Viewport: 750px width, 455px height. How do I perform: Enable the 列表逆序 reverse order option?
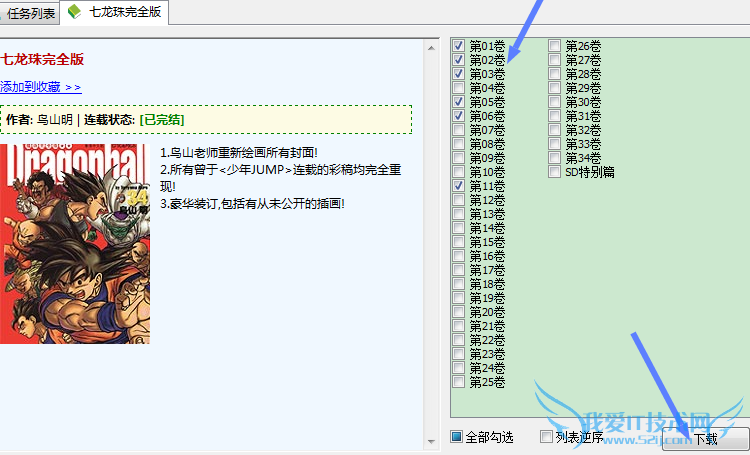(x=546, y=437)
